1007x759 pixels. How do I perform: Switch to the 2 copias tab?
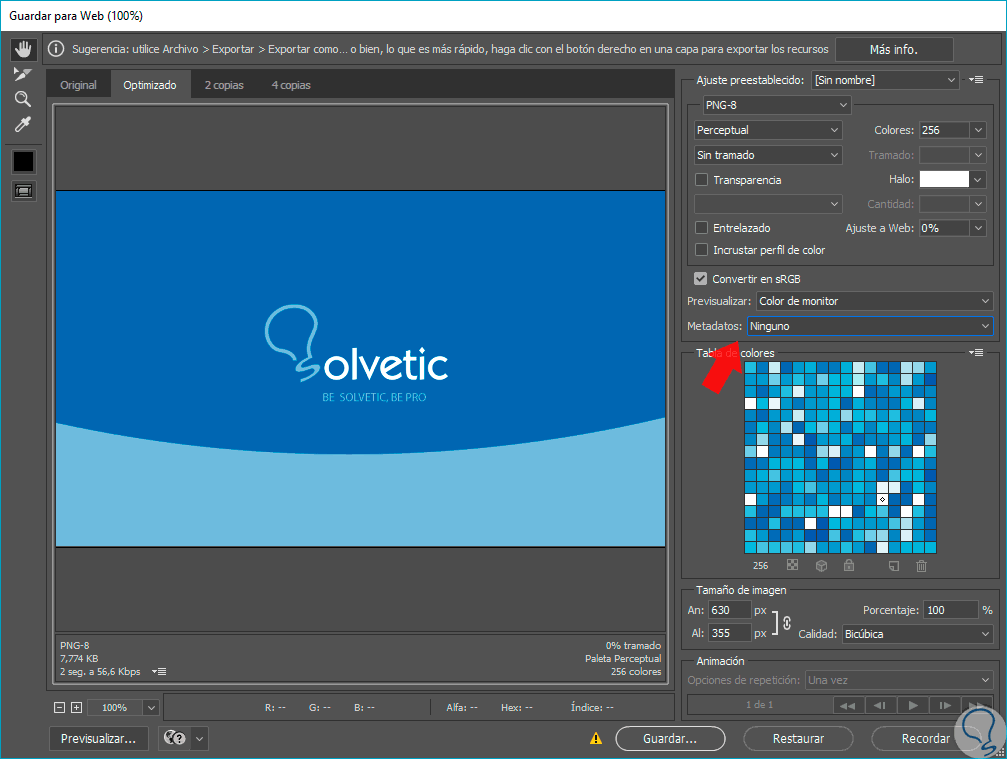coord(224,85)
